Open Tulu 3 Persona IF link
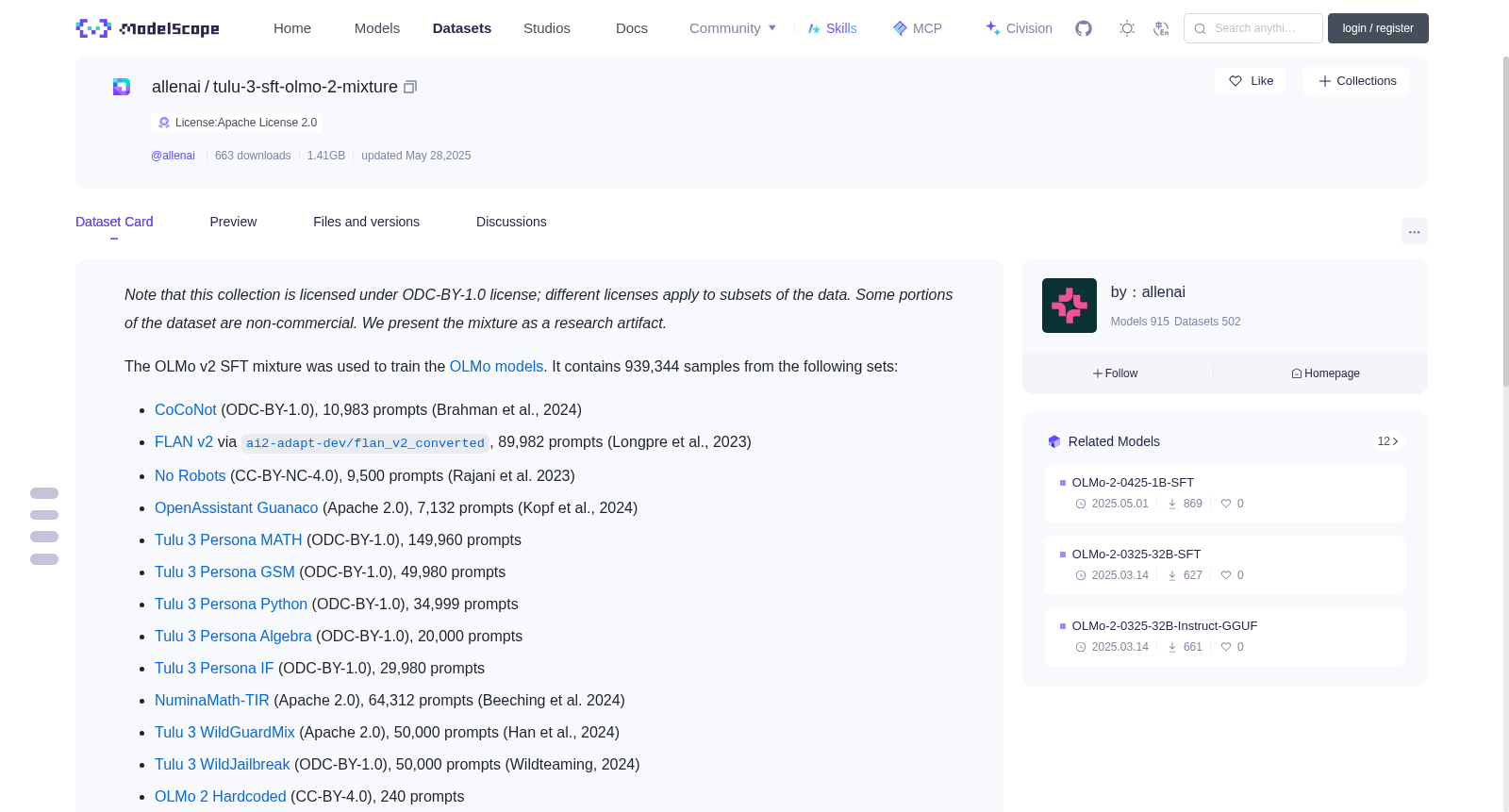 tap(214, 669)
